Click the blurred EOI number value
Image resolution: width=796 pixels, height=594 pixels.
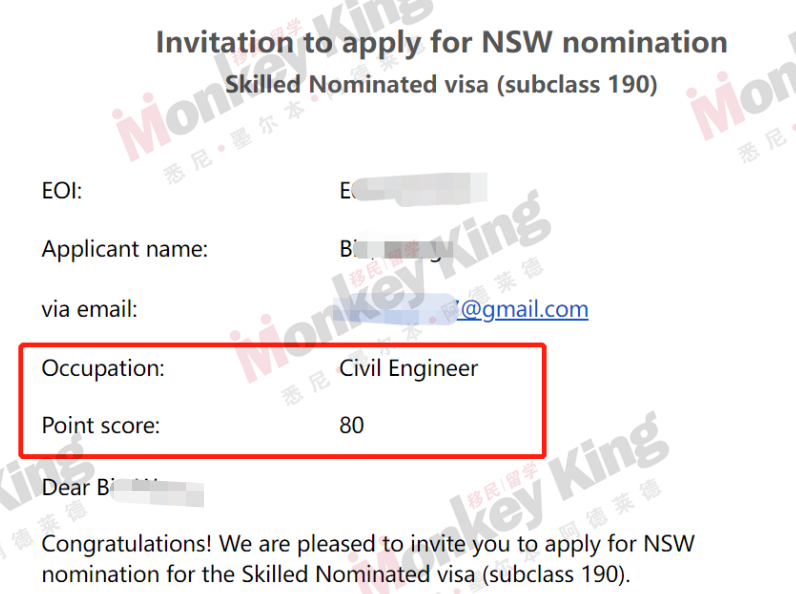click(x=413, y=190)
